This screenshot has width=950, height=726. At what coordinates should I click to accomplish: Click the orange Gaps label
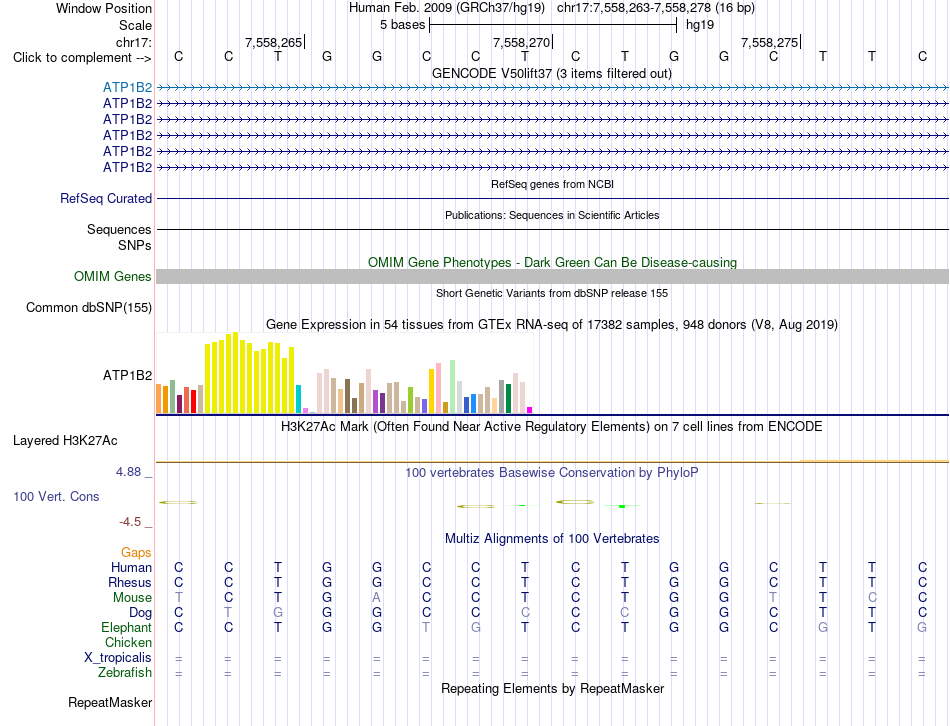tap(136, 553)
